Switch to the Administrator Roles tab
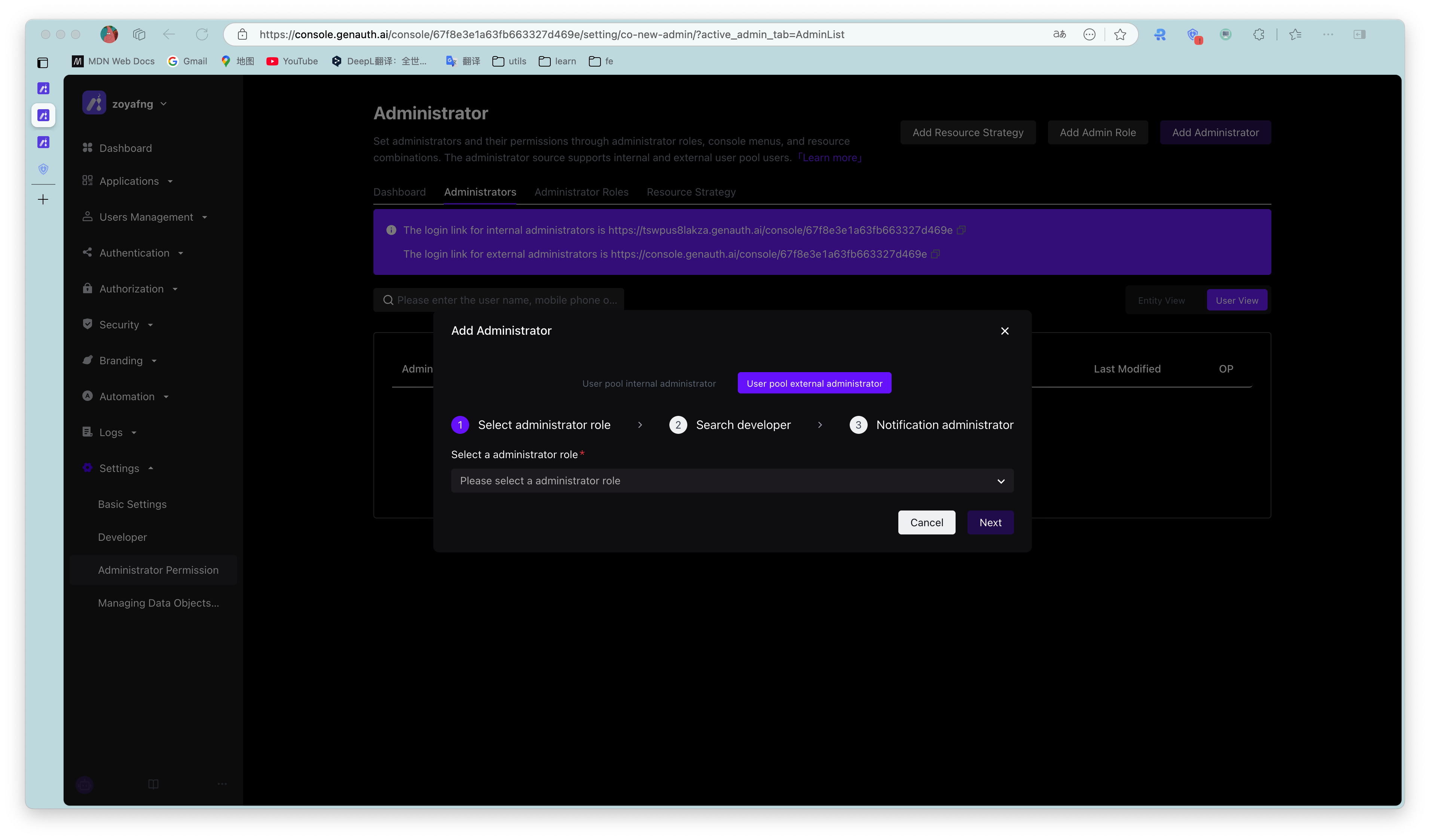Screen dimensions: 1430x840 pyautogui.click(x=581, y=192)
